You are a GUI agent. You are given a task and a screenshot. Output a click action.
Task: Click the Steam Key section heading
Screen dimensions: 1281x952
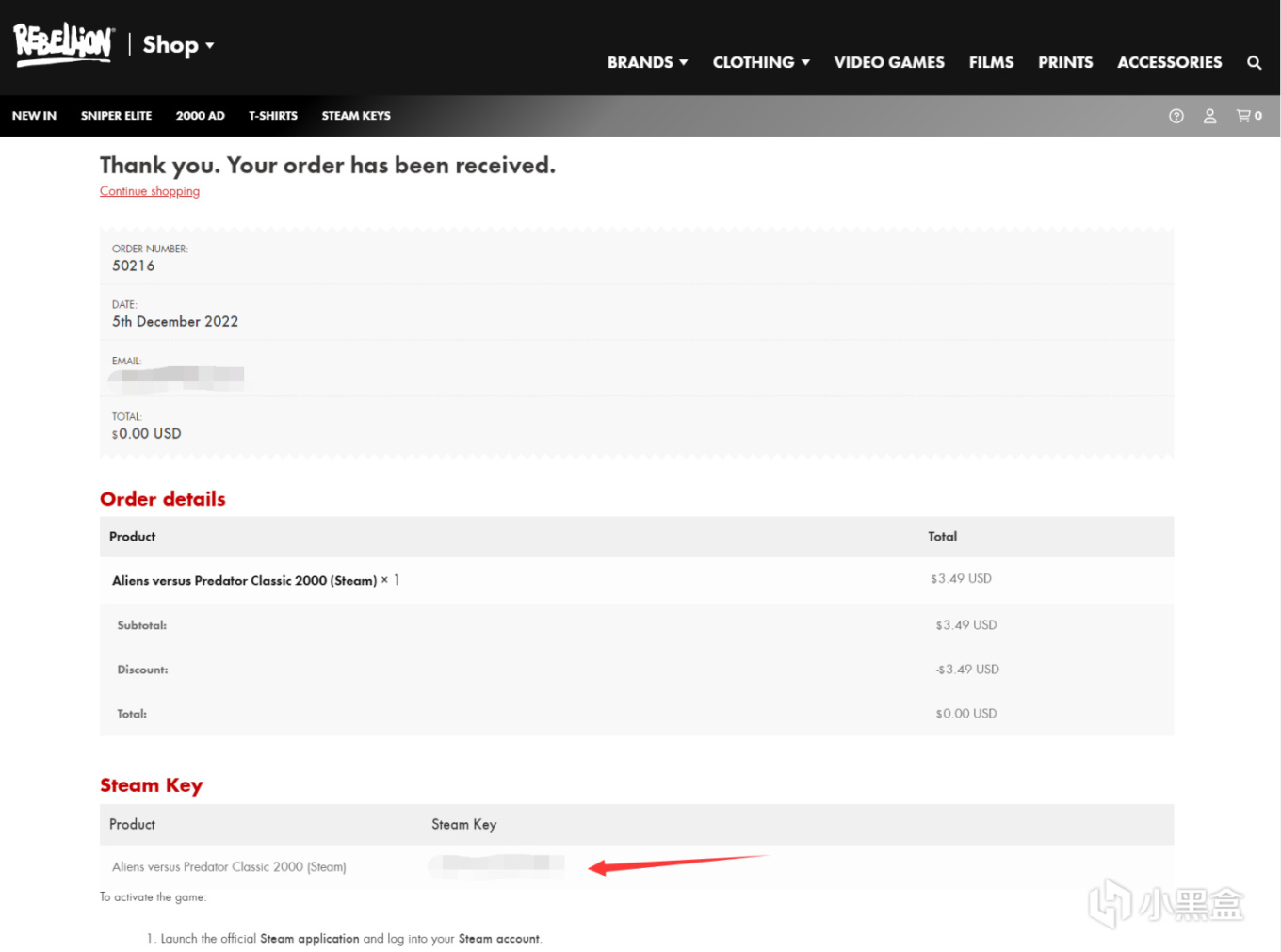[152, 785]
